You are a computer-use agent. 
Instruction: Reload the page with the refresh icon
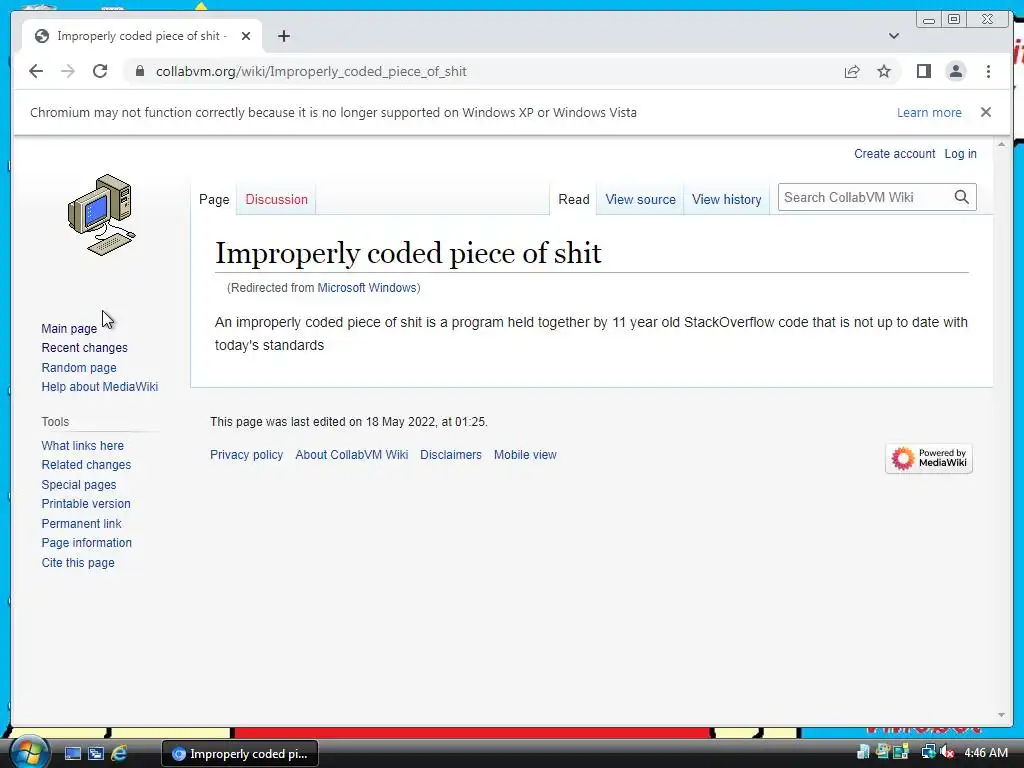pyautogui.click(x=100, y=71)
